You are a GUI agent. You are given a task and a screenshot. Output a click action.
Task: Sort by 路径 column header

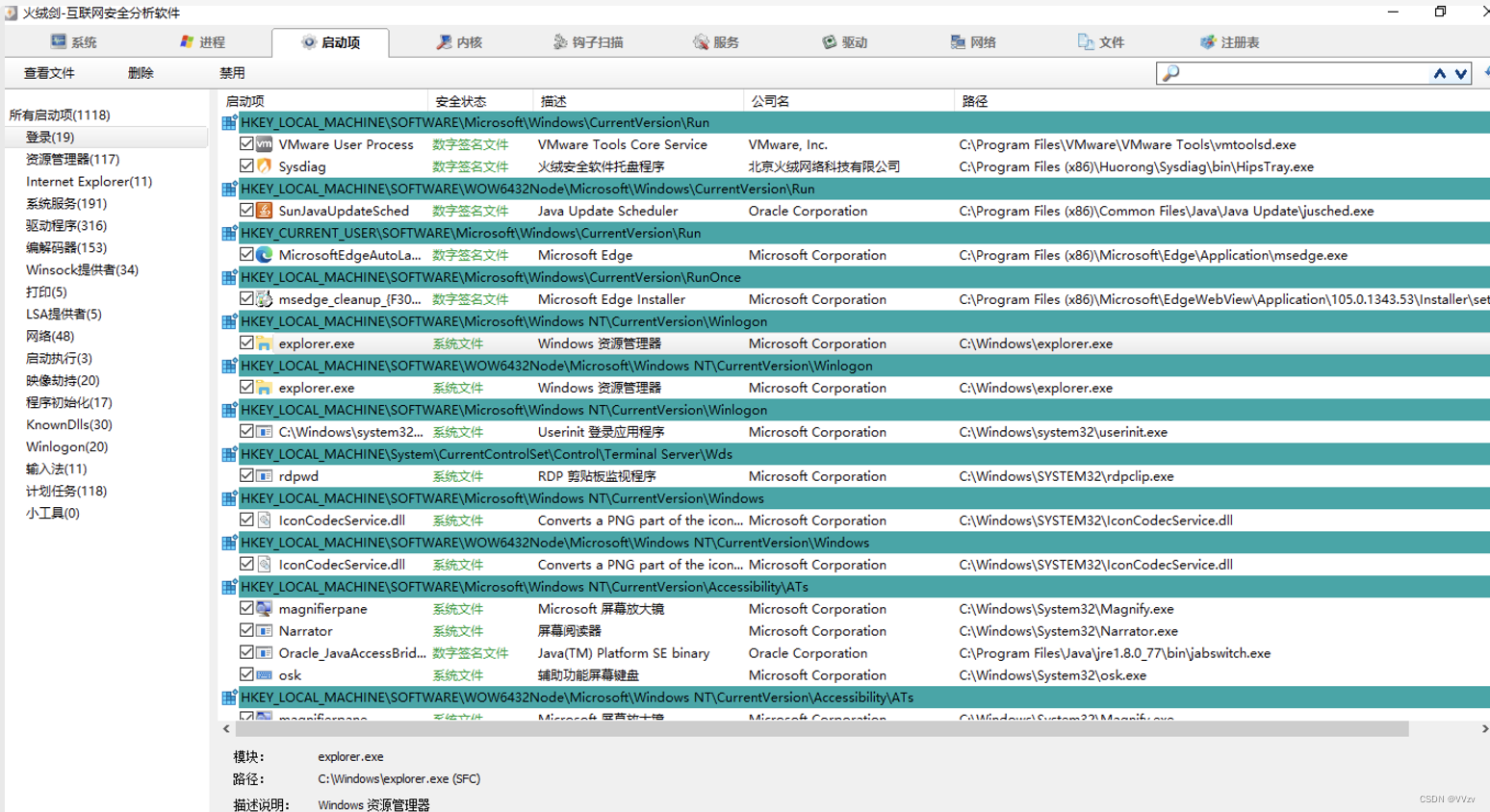1221,101
